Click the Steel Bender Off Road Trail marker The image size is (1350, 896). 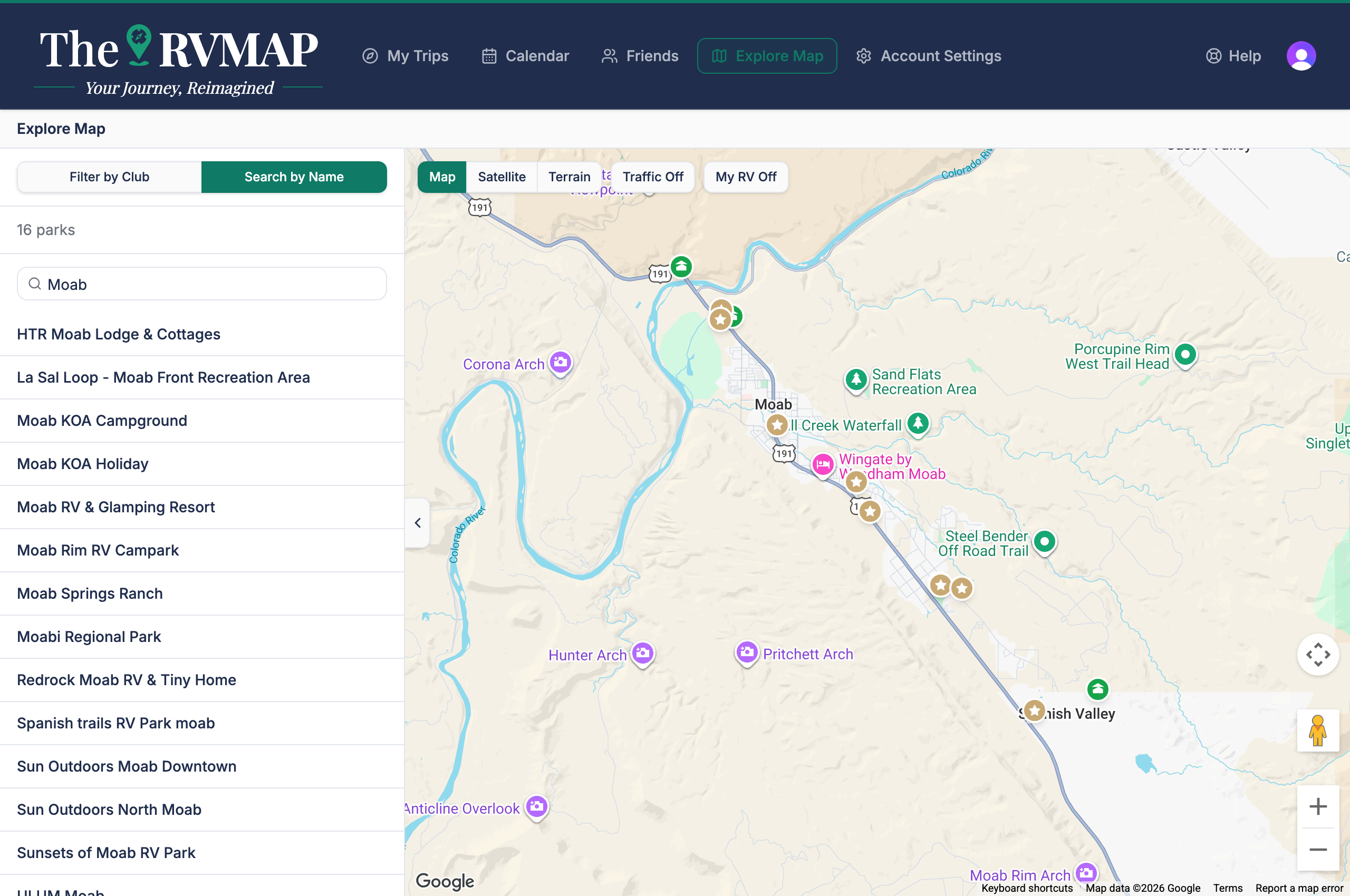click(x=1045, y=541)
